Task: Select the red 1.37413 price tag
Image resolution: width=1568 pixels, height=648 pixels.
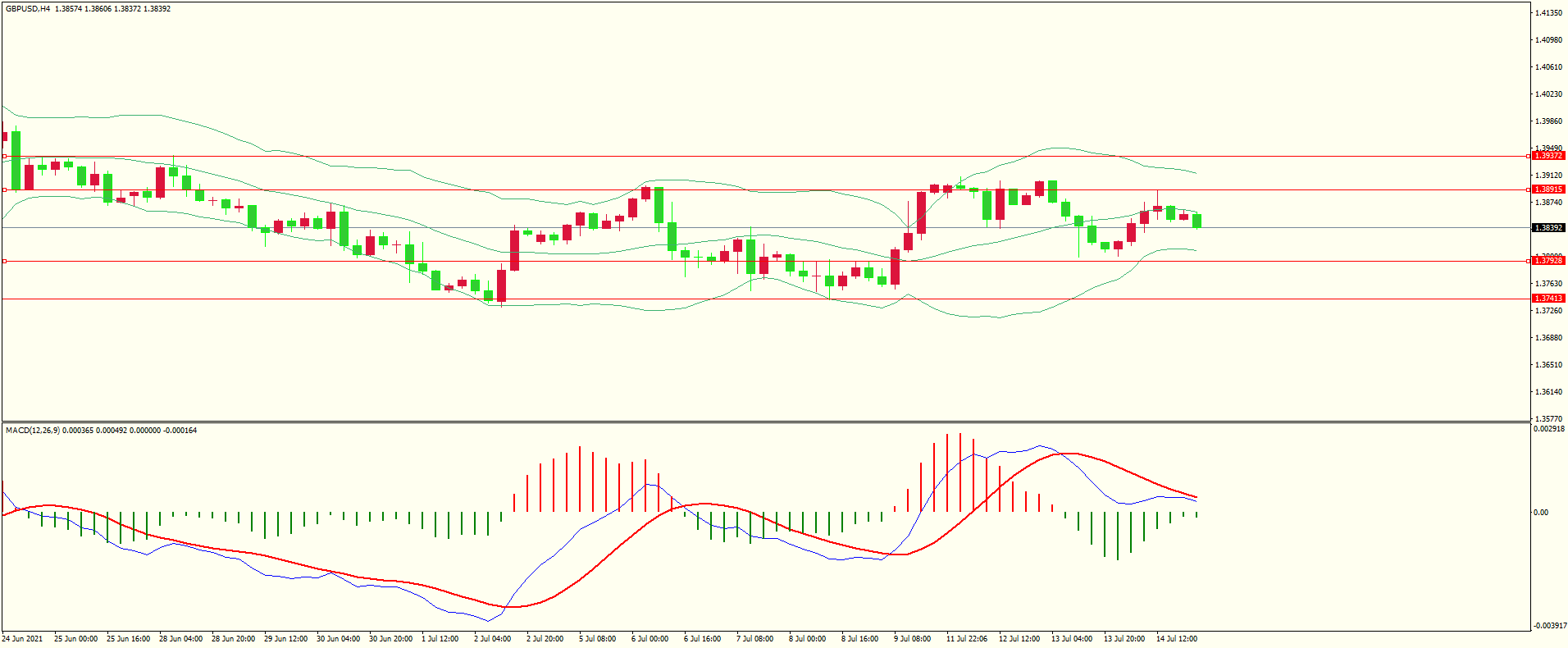Action: click(1549, 299)
